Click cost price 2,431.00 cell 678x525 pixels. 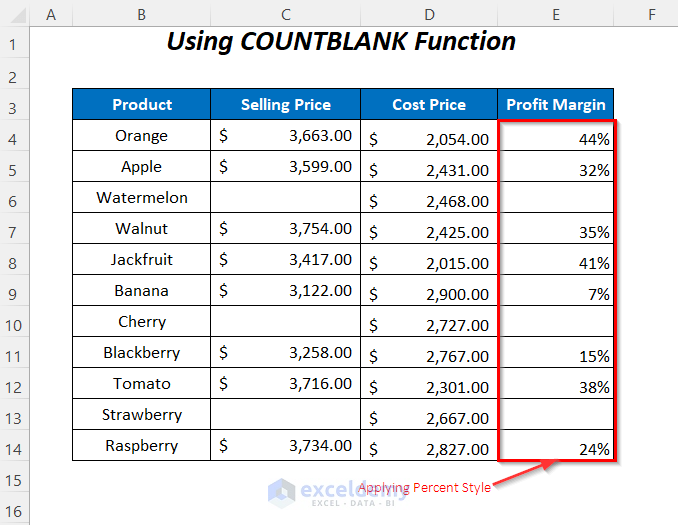click(x=429, y=166)
